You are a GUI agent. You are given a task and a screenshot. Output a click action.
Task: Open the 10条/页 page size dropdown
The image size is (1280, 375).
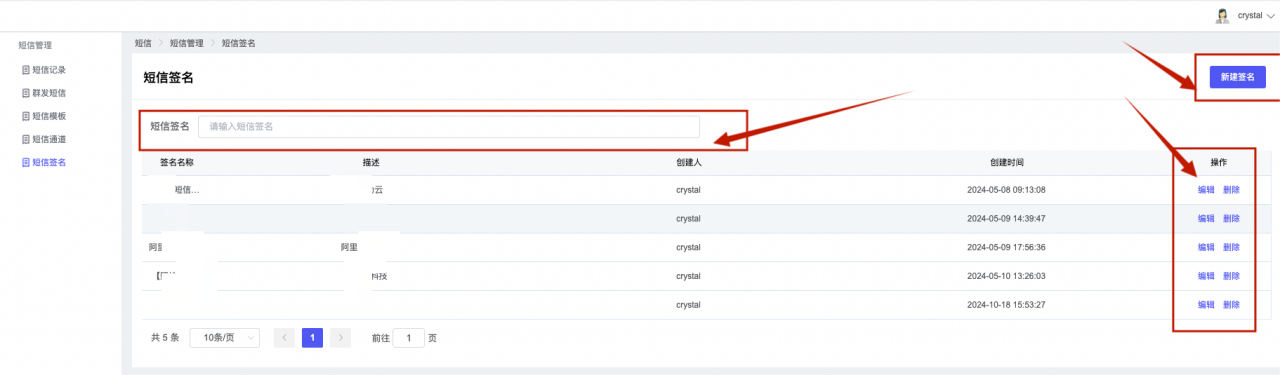click(225, 338)
